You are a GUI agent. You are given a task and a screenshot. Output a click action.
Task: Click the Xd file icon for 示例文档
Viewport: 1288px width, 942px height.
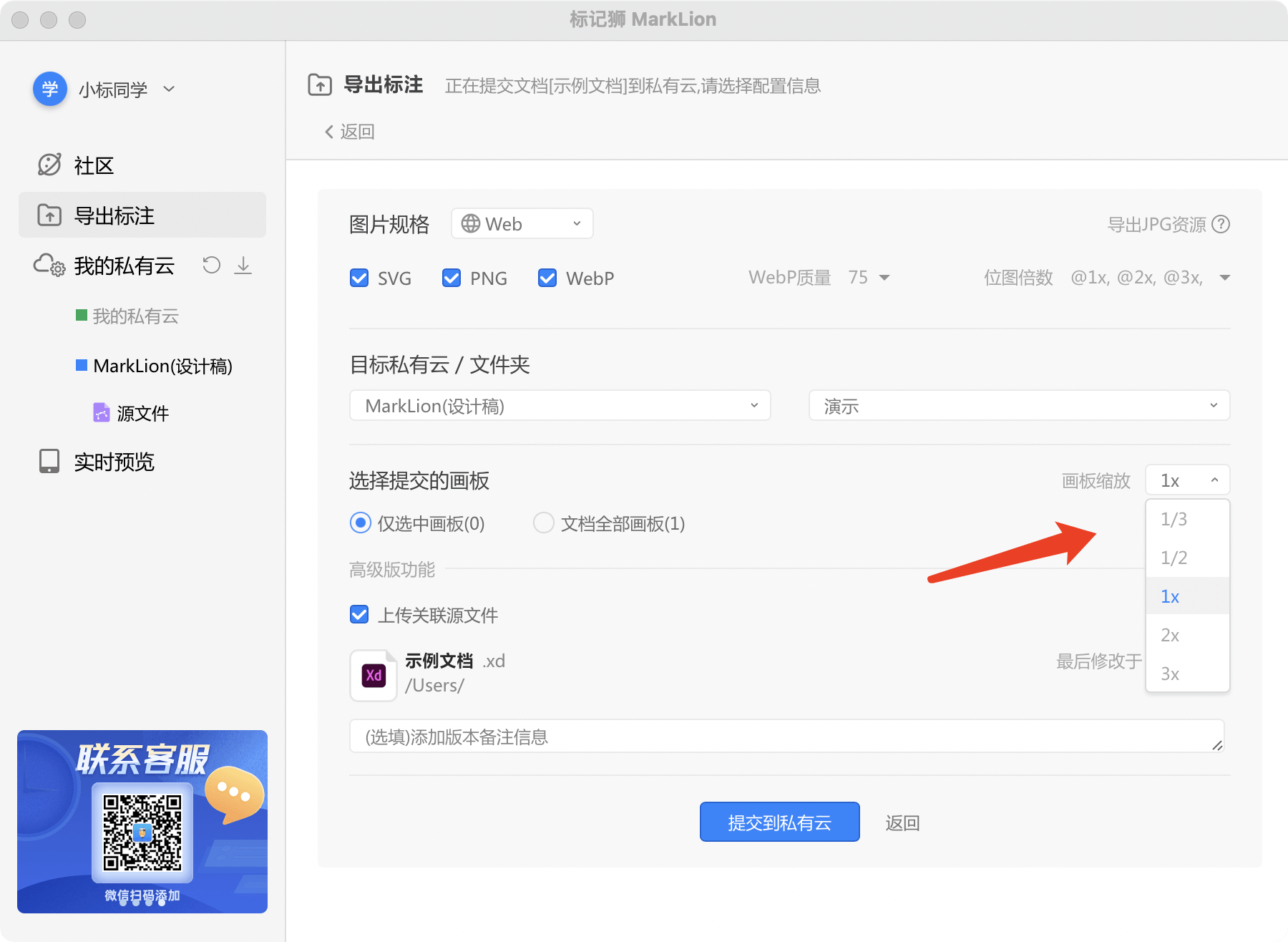pos(374,675)
